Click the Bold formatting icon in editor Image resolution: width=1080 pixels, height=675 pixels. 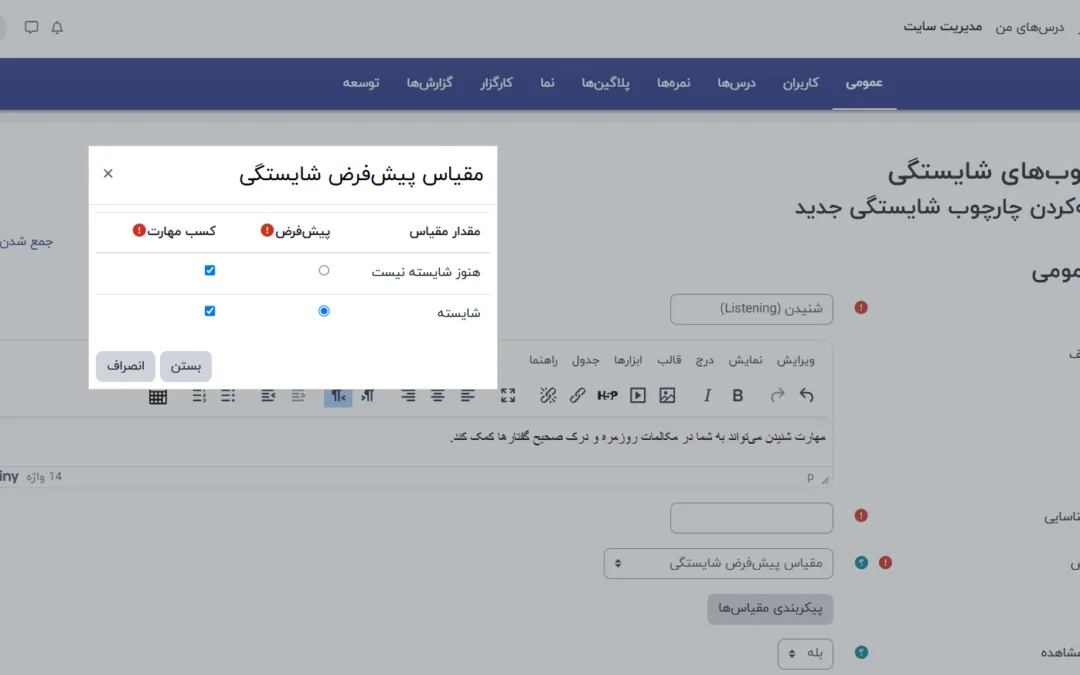point(738,396)
